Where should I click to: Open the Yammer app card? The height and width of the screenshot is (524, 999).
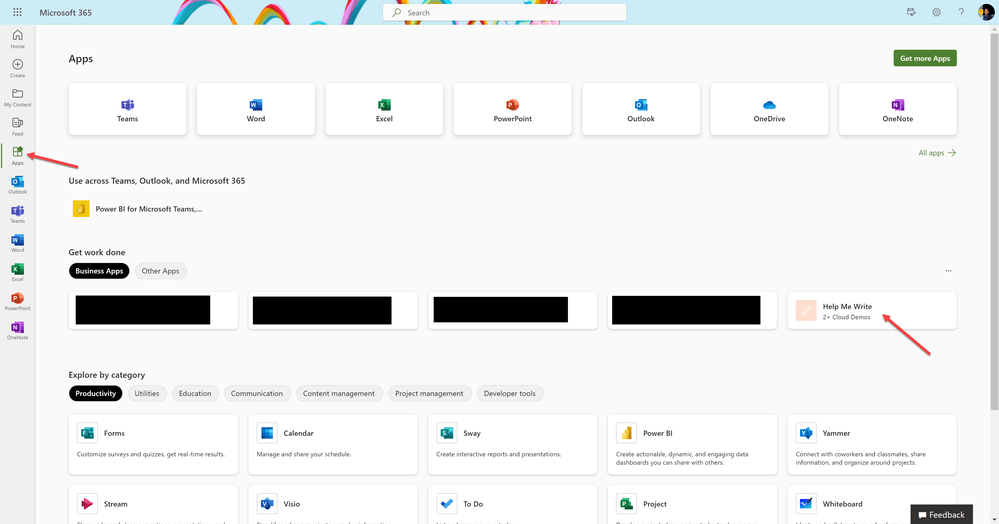(872, 444)
